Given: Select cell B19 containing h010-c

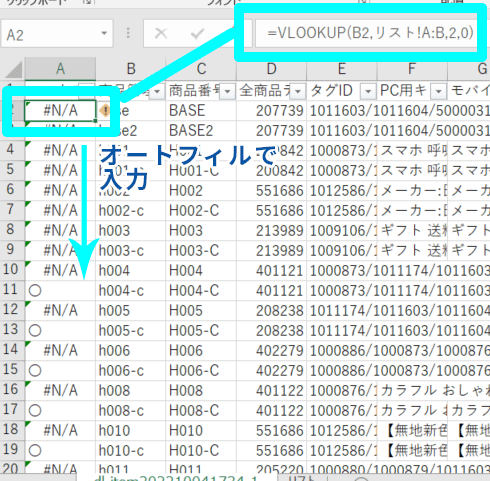Looking at the screenshot, I should pos(131,451).
